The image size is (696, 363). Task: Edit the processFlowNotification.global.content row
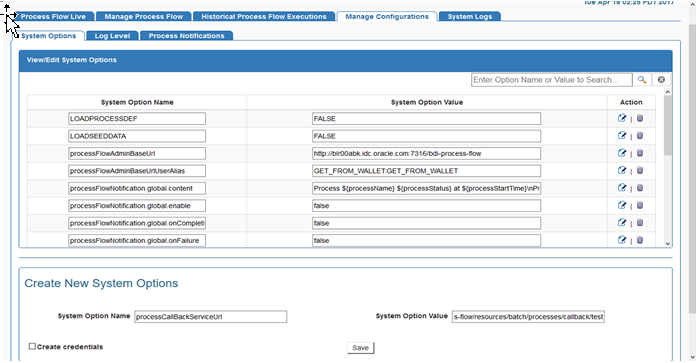622,188
